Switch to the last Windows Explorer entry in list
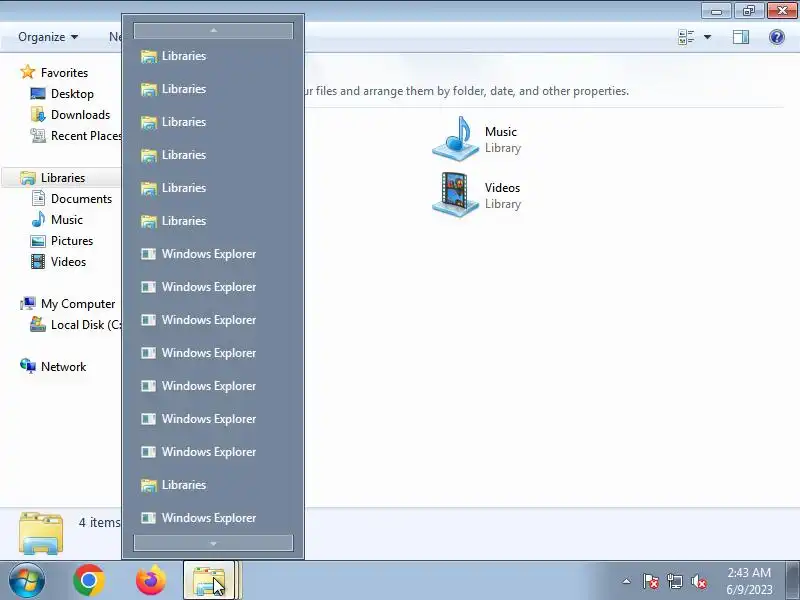 (213, 518)
